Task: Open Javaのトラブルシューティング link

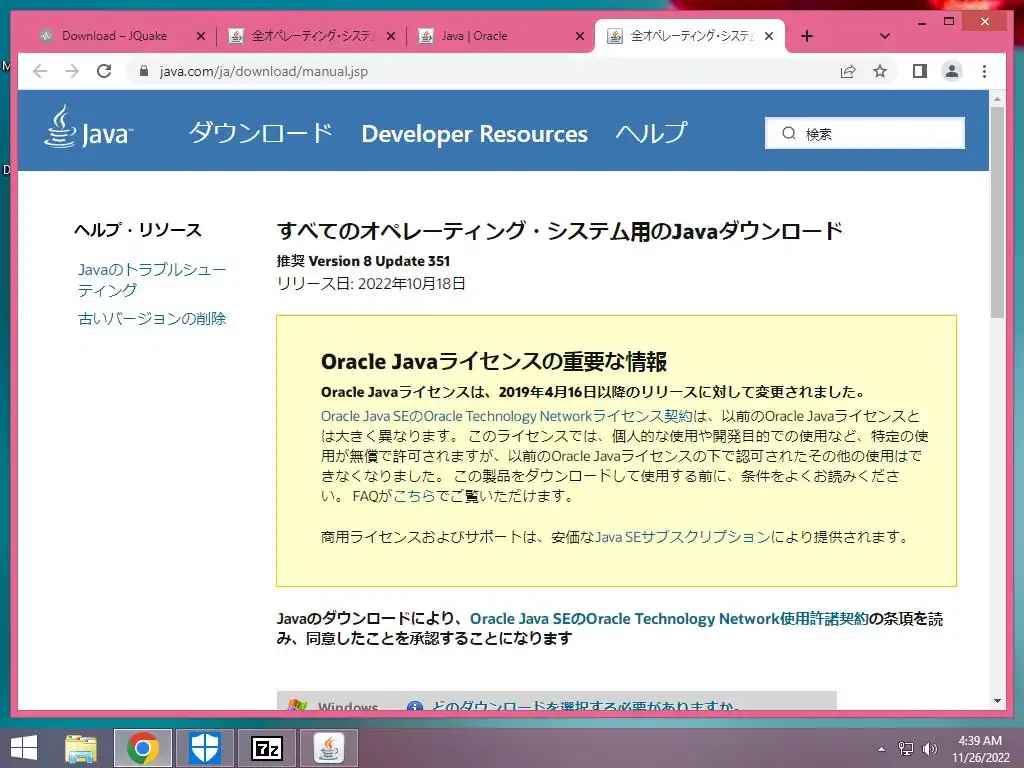Action: tap(152, 280)
